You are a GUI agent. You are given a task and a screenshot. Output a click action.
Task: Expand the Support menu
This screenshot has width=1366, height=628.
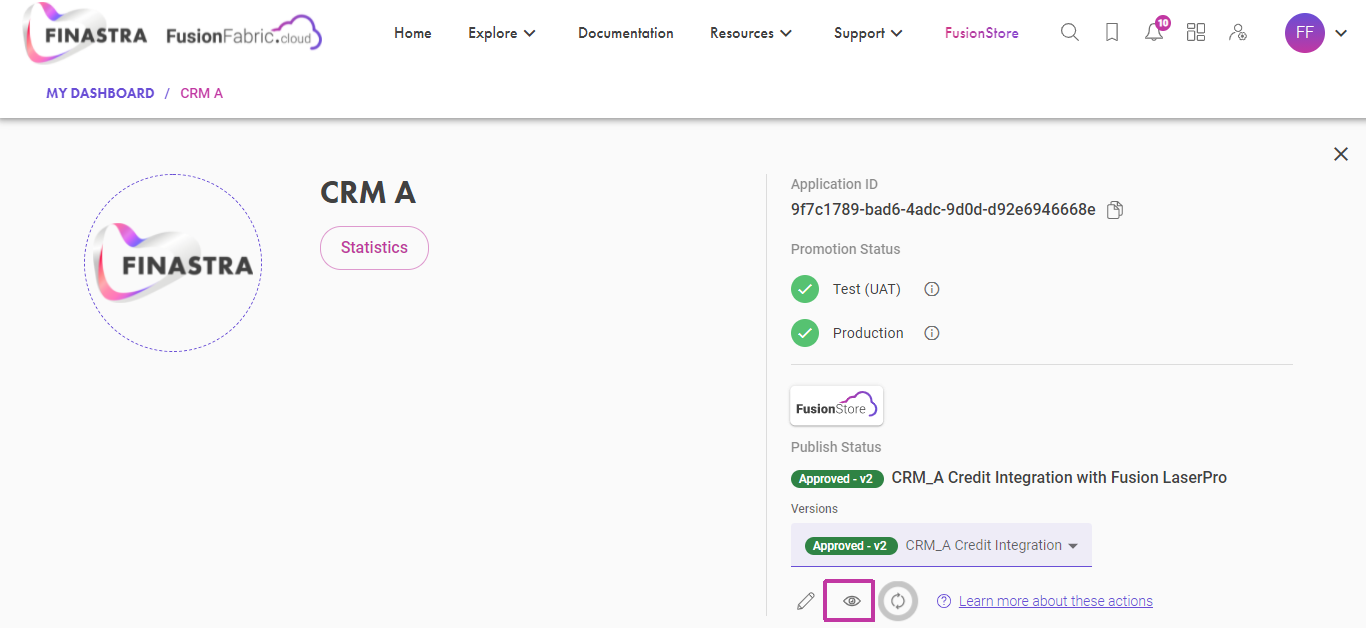click(868, 33)
